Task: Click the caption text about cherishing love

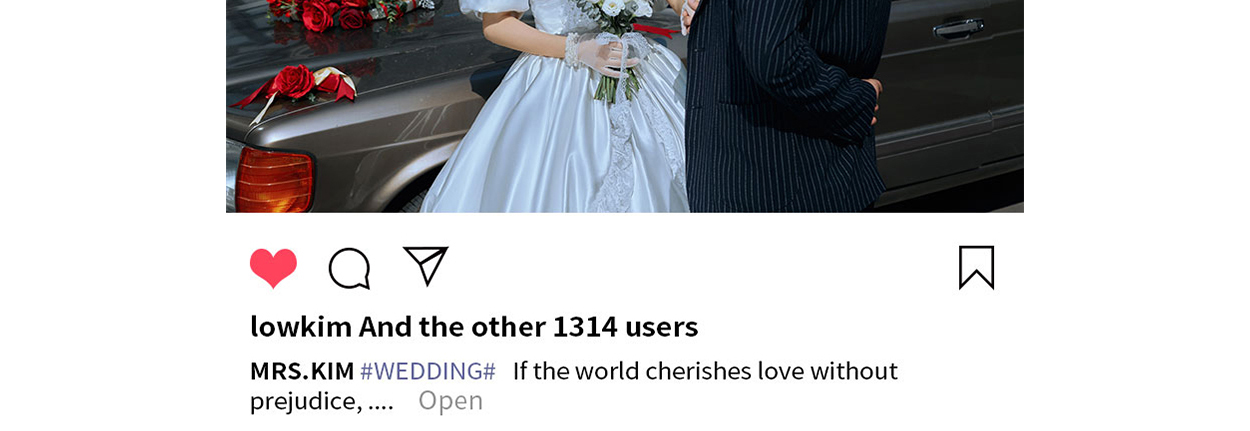Action: click(705, 371)
